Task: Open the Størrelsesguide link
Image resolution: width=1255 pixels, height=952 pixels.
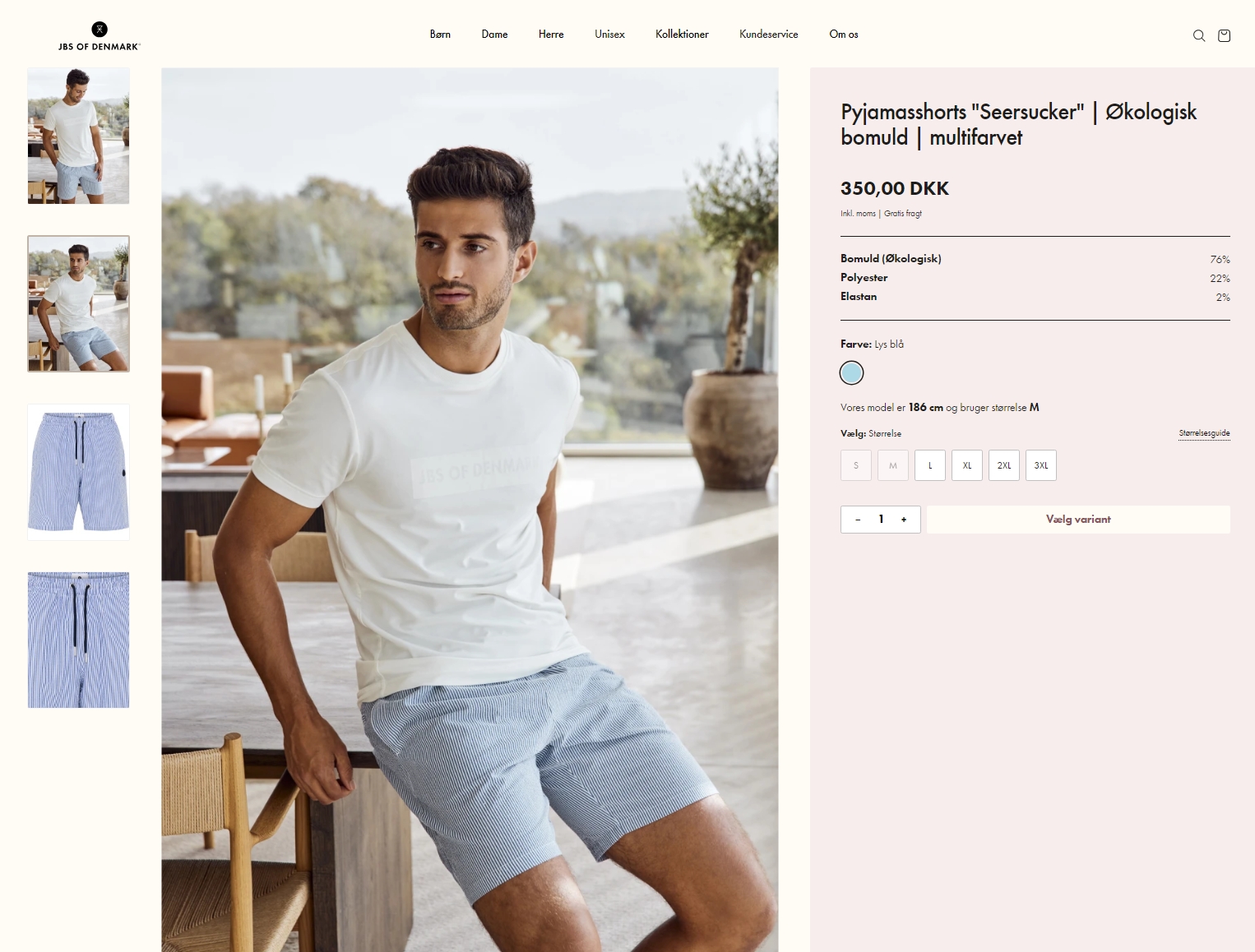Action: (x=1204, y=433)
